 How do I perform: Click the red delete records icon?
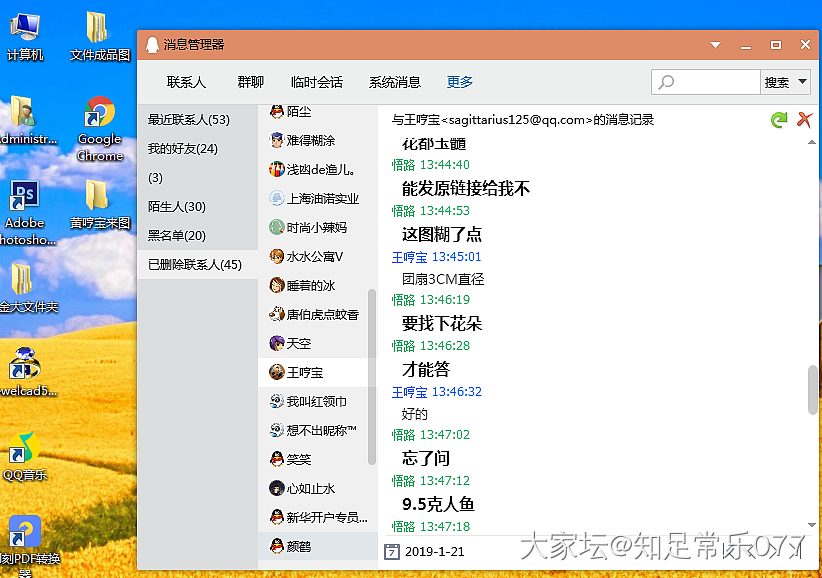(x=804, y=120)
